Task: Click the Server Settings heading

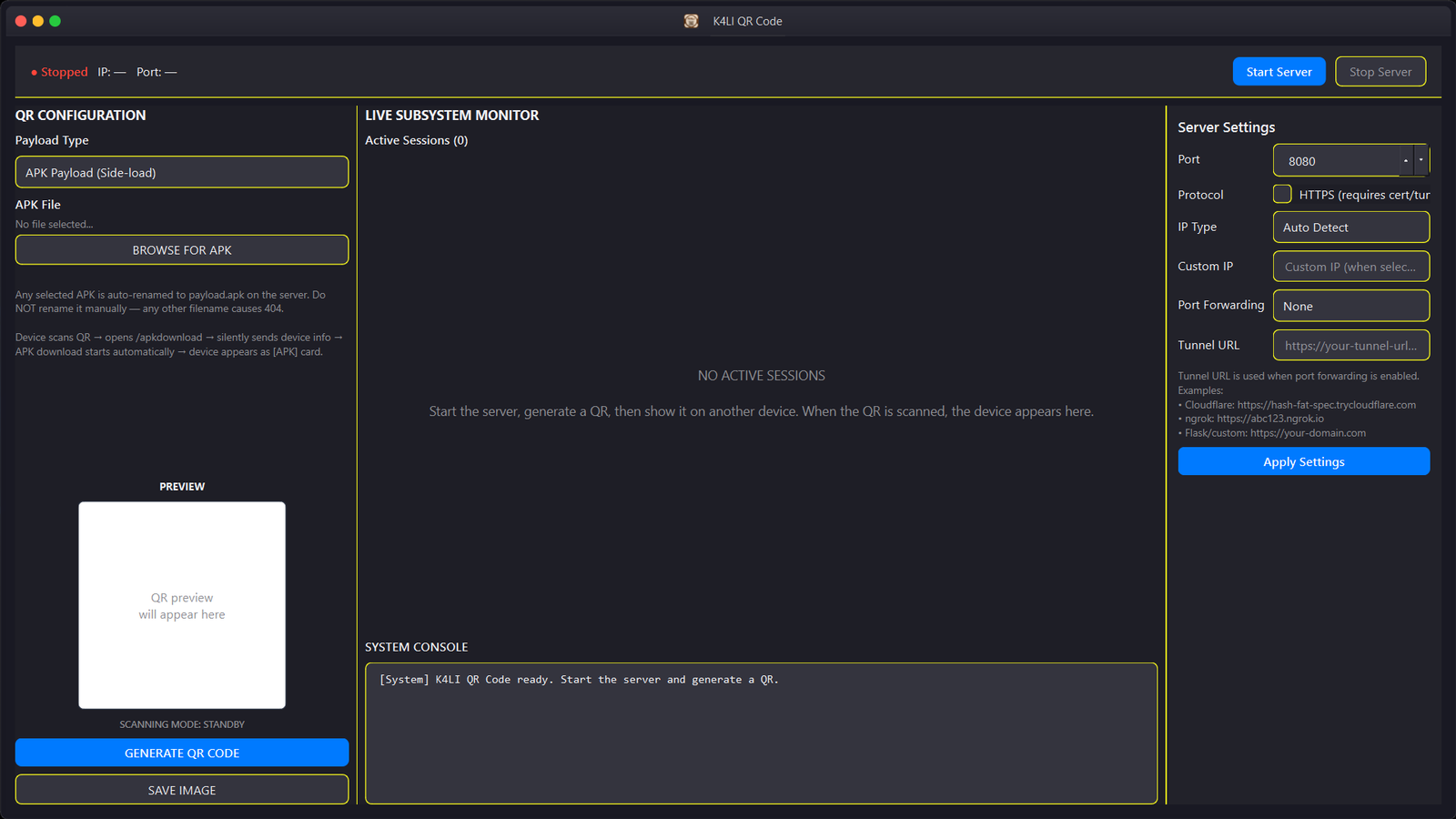Action: (1227, 127)
